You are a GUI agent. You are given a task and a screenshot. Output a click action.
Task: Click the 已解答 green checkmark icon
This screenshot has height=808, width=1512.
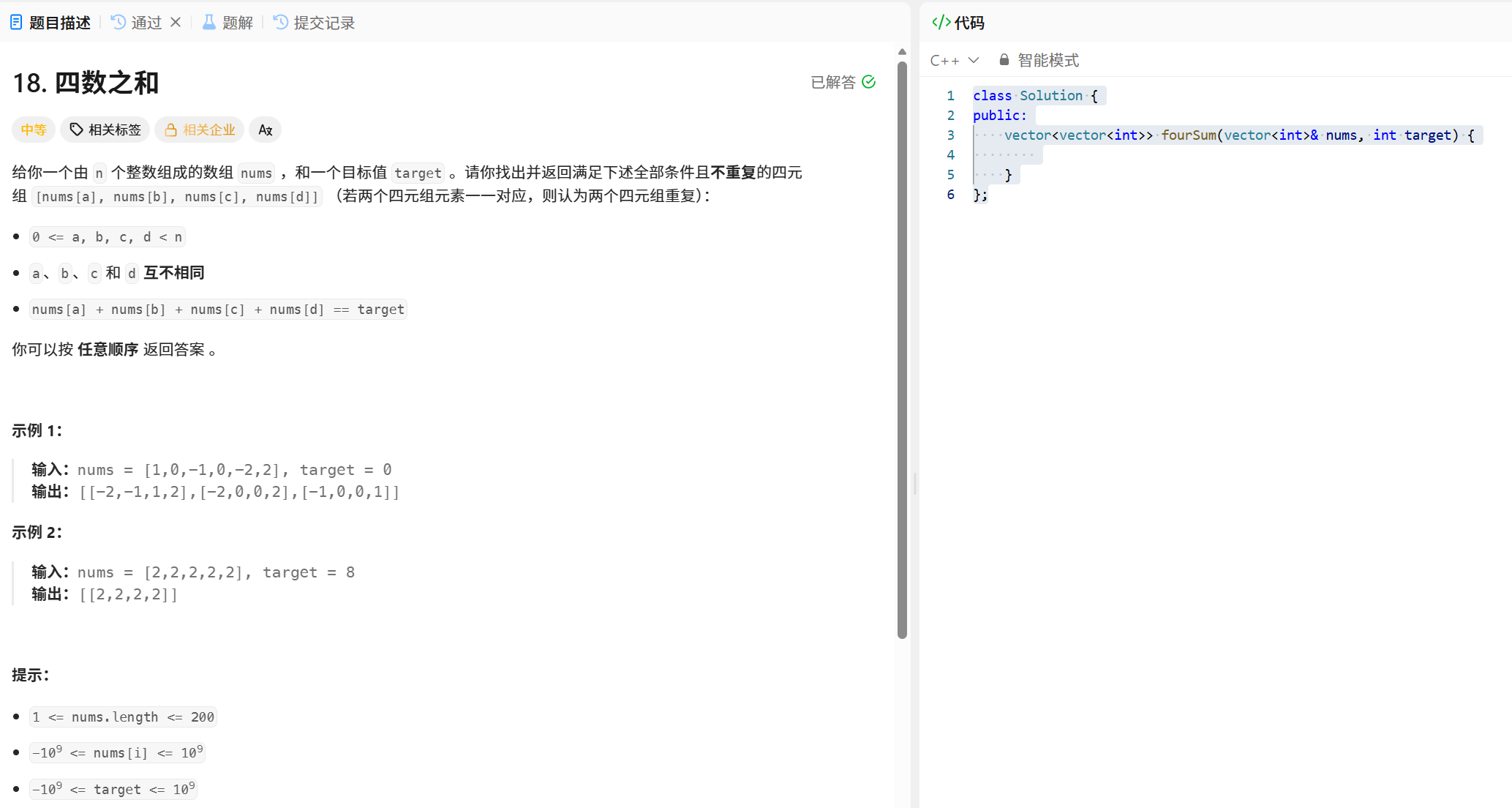tap(869, 82)
